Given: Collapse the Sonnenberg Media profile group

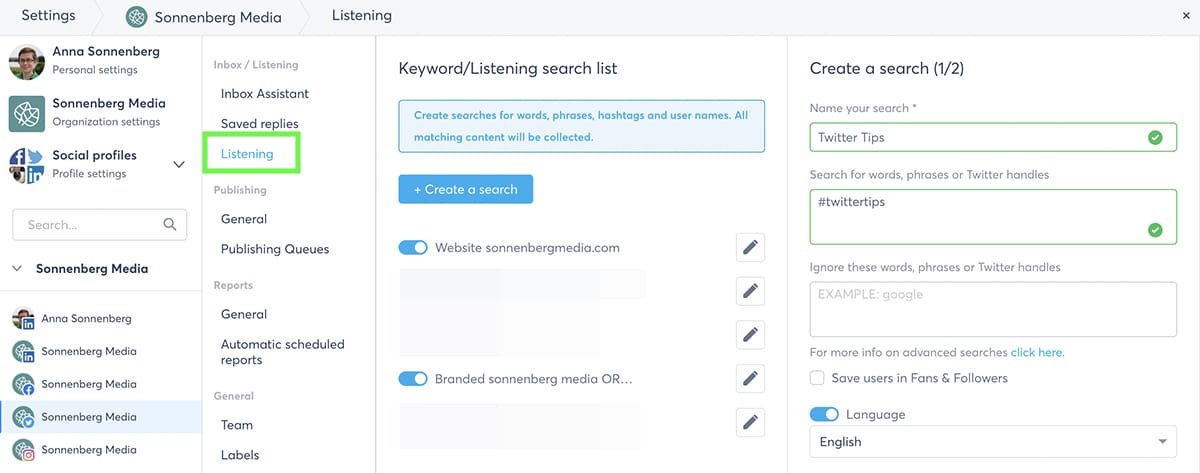Looking at the screenshot, I should tap(18, 269).
